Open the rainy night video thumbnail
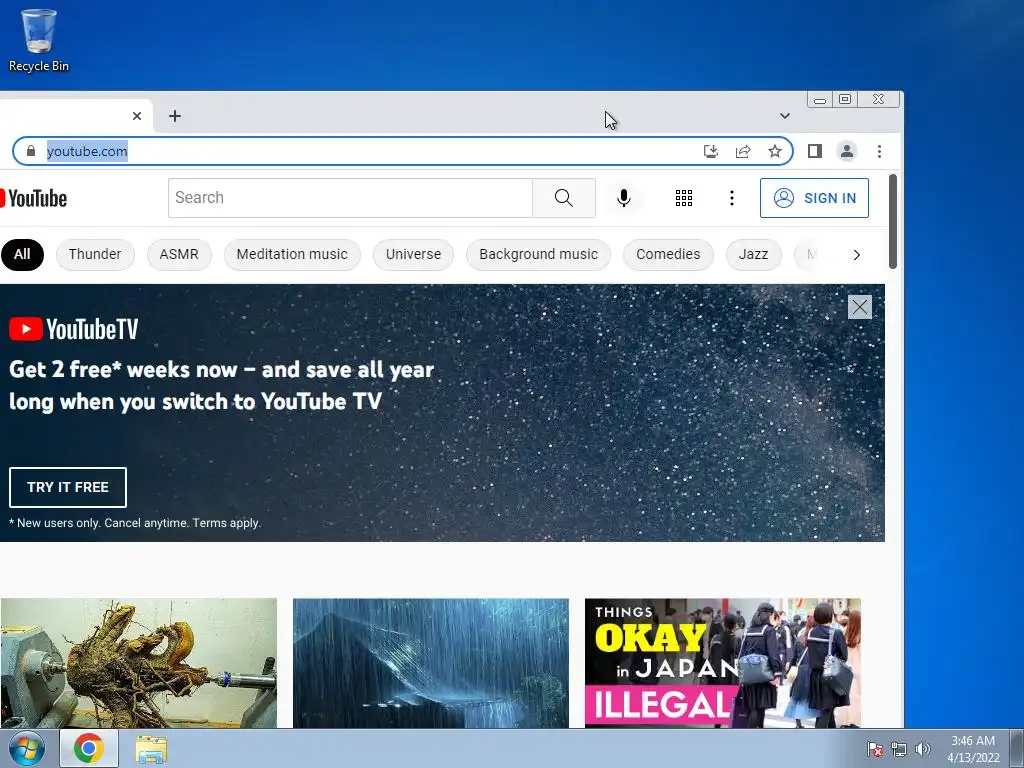1024x768 pixels. click(x=431, y=663)
